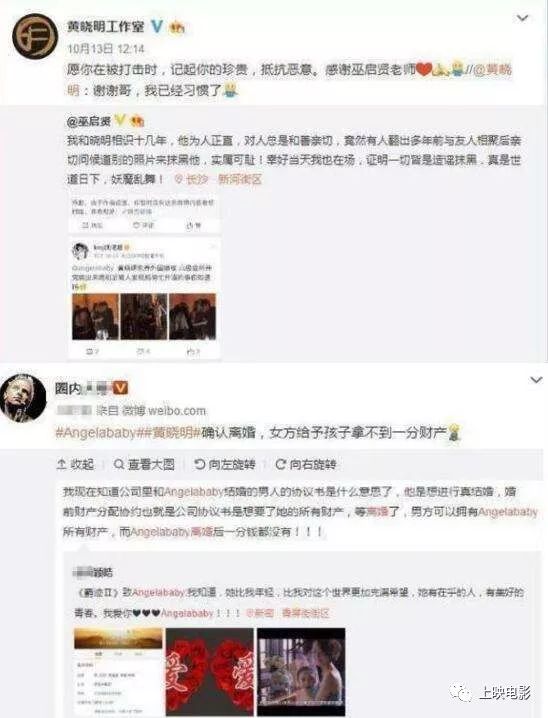The width and height of the screenshot is (548, 718).
Task: Rotate the image right with 向右旋转
Action: (305, 464)
